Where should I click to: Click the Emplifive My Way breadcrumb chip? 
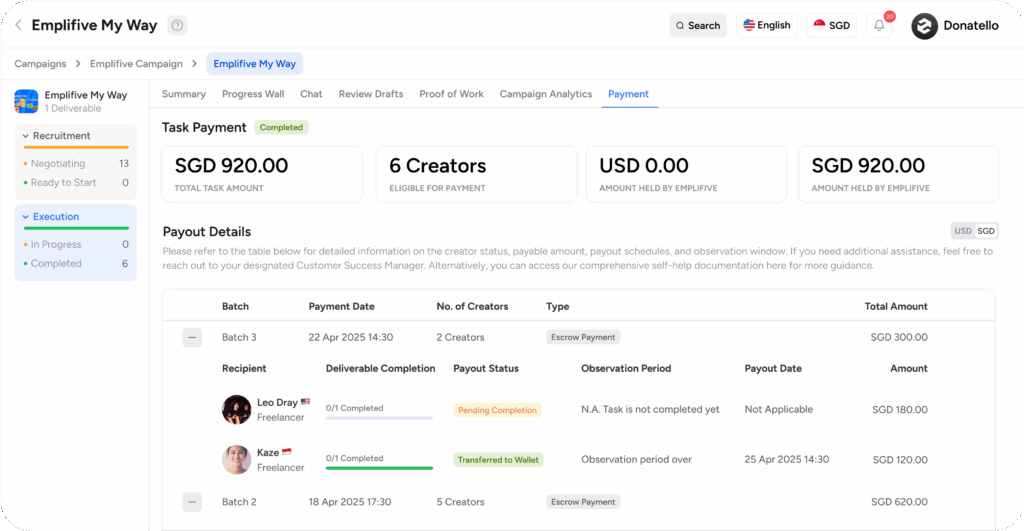(x=255, y=64)
